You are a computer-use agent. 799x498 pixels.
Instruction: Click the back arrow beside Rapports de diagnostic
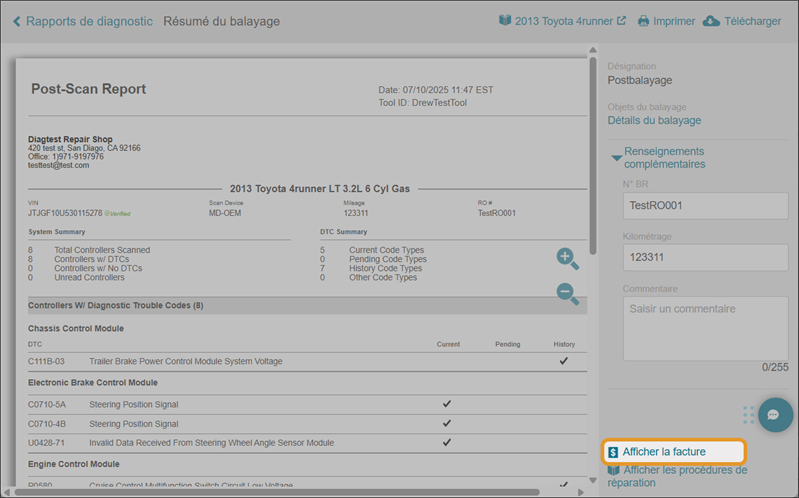tap(14, 21)
